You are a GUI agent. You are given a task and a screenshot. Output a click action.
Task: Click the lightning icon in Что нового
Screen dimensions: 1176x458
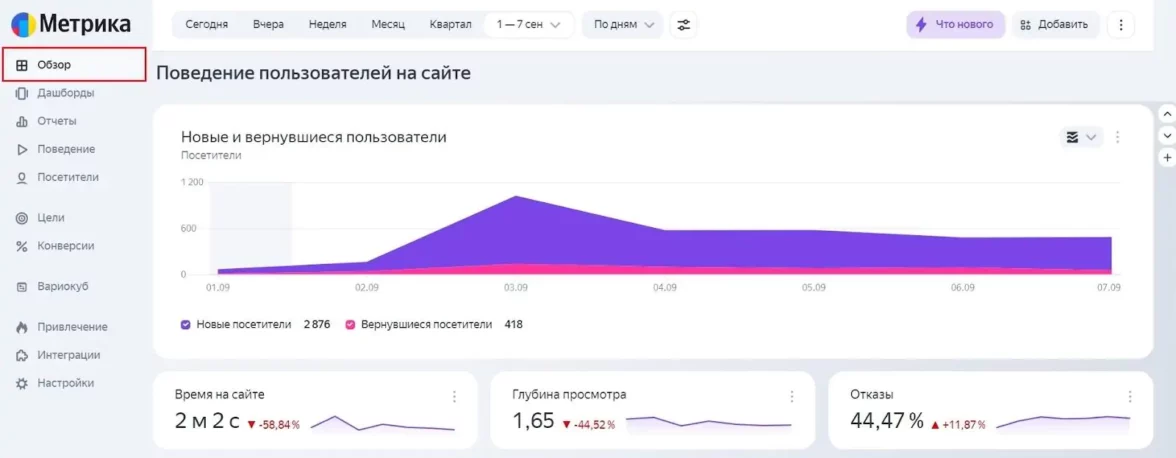tap(922, 24)
